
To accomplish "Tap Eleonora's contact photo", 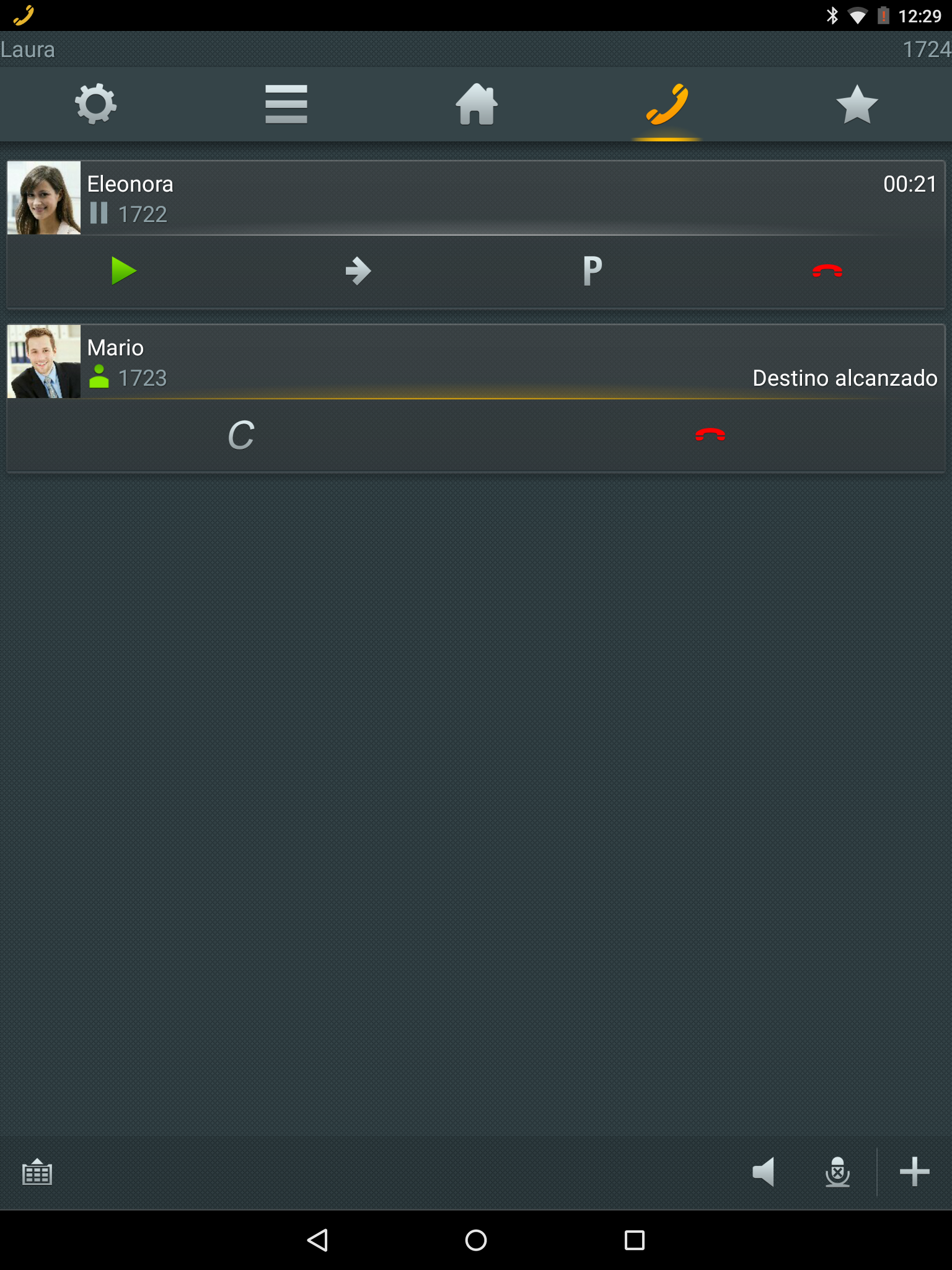I will [x=44, y=198].
